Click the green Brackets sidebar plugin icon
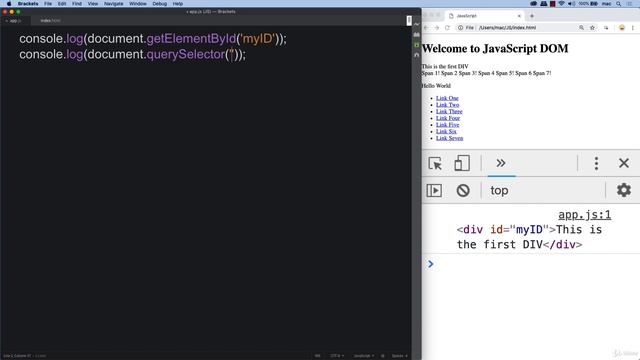Image resolution: width=640 pixels, height=360 pixels. 416,45
